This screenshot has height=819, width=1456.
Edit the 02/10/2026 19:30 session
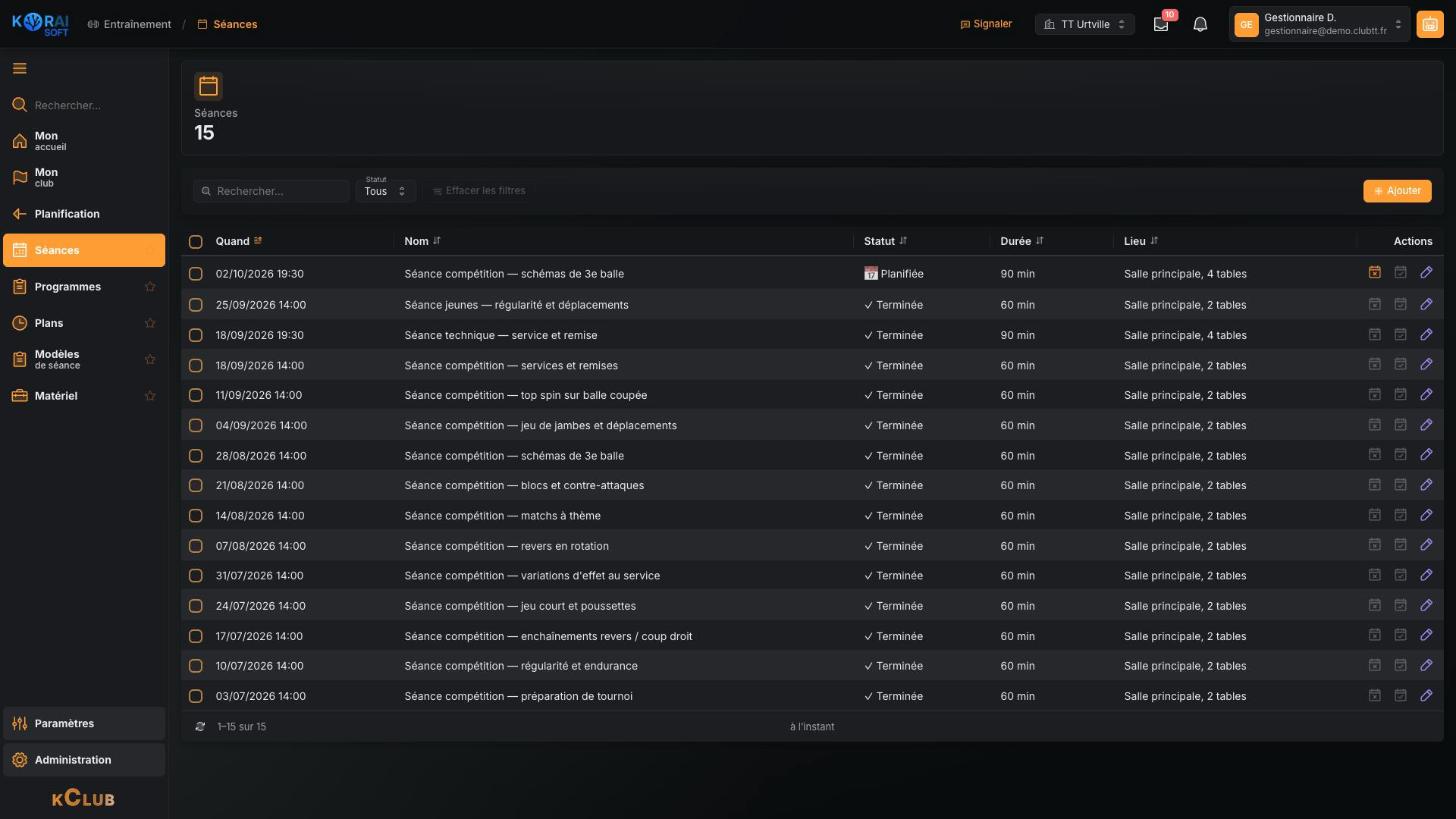click(x=1426, y=272)
